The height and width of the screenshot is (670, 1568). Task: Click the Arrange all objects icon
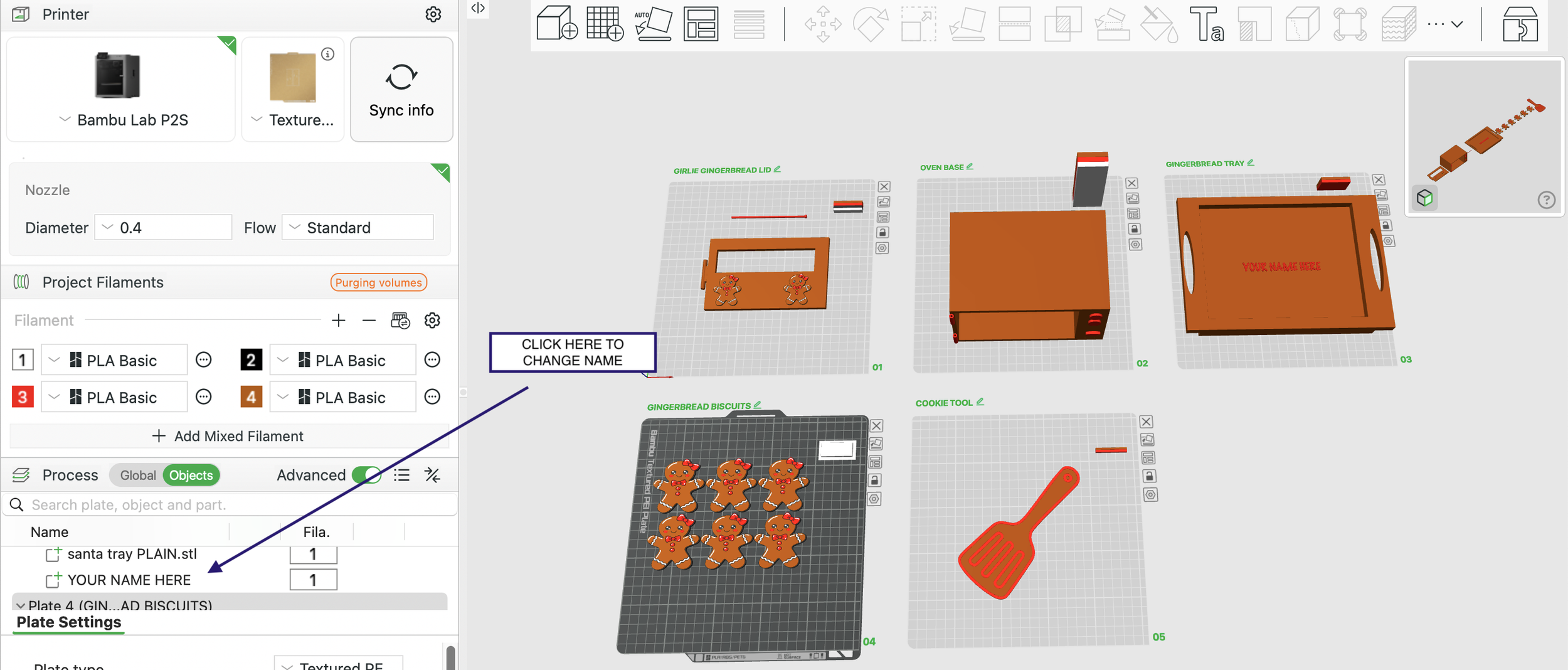coord(701,24)
